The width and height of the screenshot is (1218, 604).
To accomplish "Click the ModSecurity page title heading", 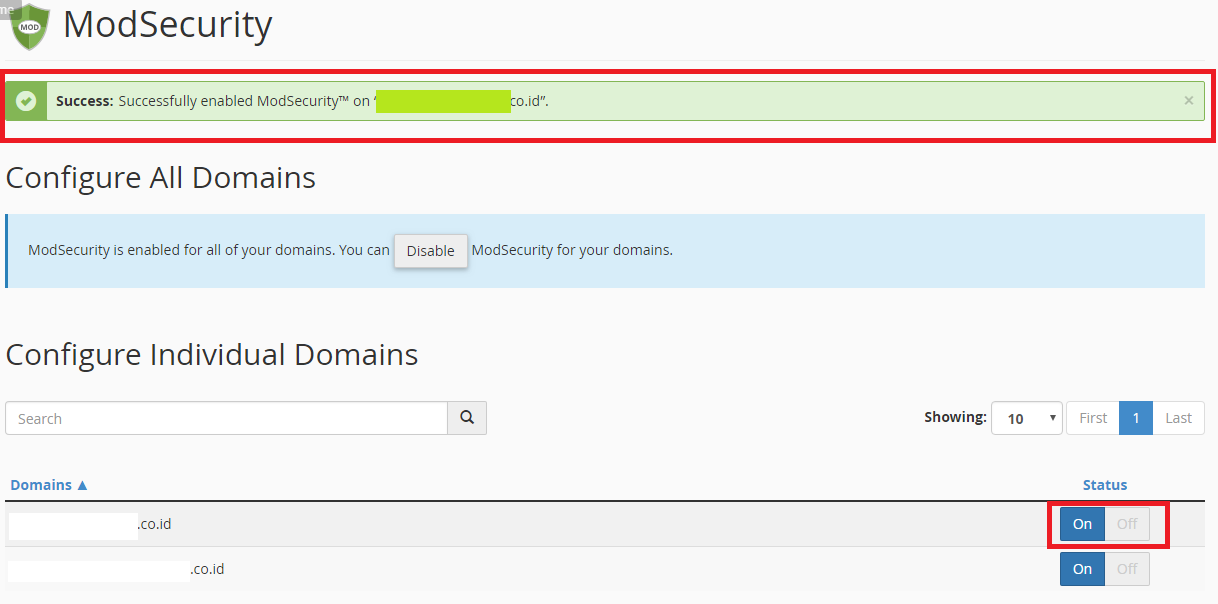I will coord(166,26).
